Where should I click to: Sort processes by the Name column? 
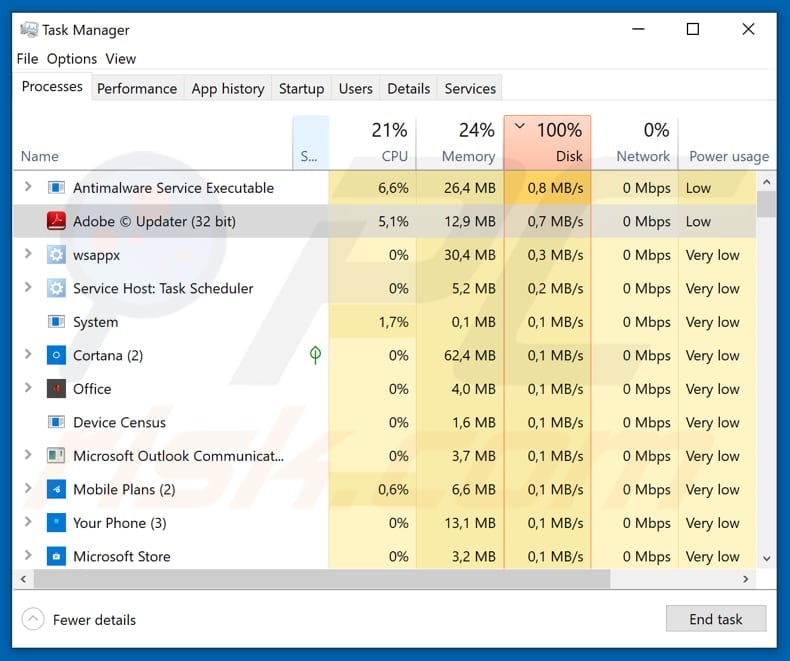[152, 143]
